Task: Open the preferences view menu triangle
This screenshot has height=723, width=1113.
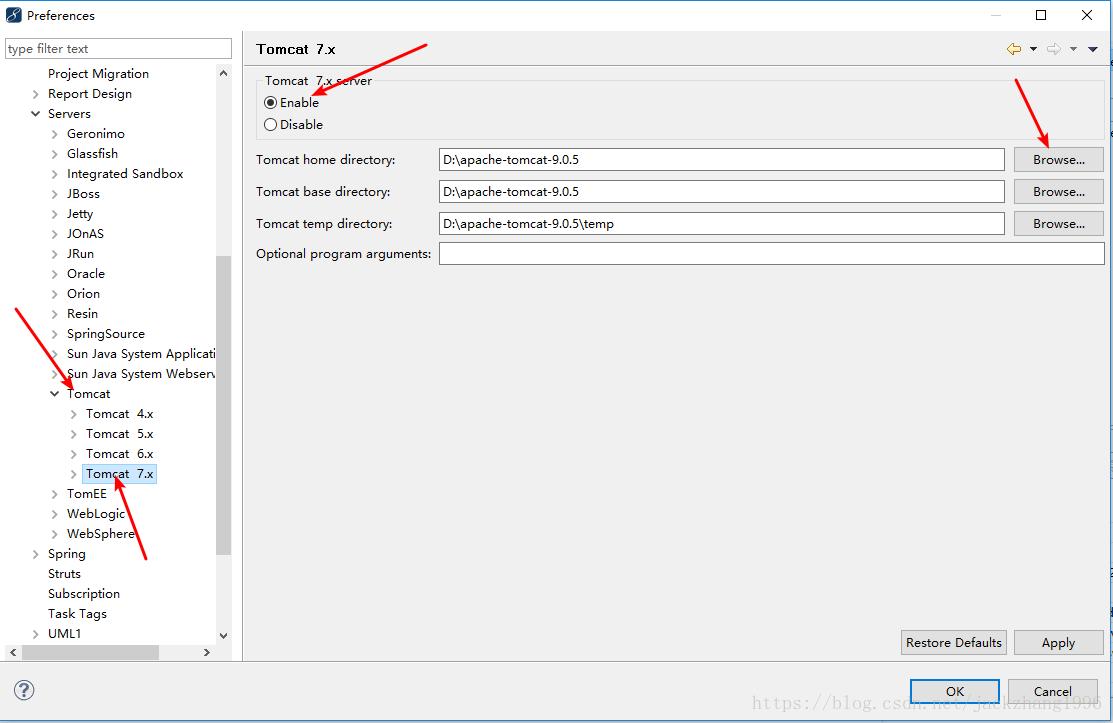Action: click(x=1093, y=49)
